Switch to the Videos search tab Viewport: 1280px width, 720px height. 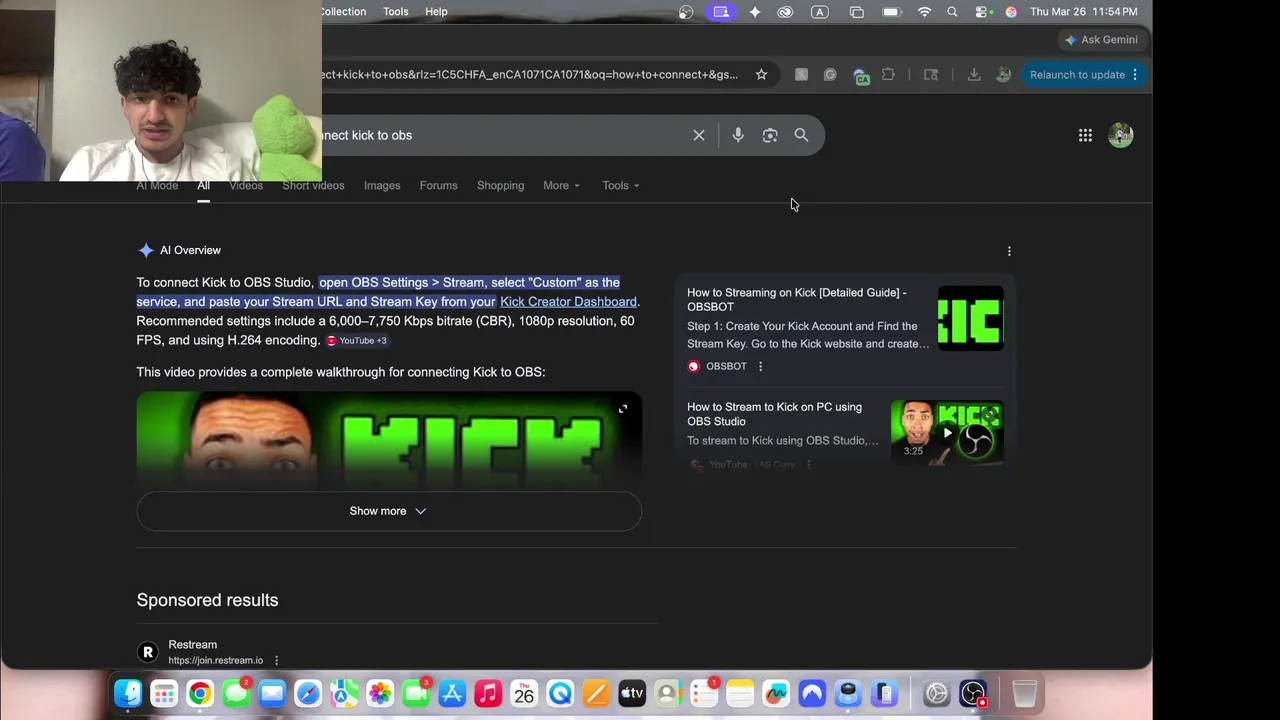click(x=246, y=185)
